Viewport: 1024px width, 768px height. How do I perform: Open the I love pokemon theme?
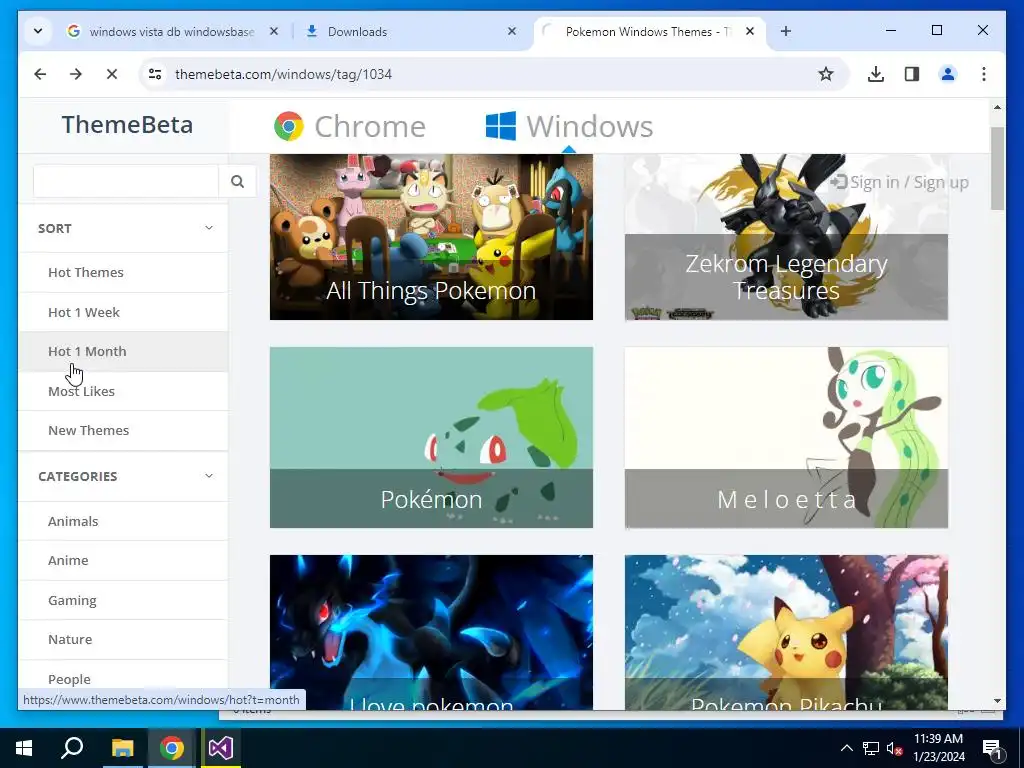431,632
